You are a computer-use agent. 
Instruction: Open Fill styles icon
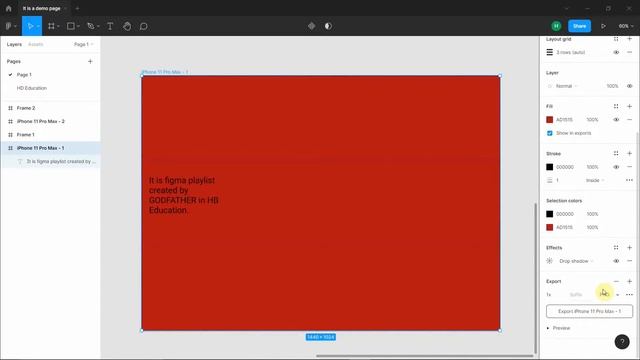click(x=616, y=106)
